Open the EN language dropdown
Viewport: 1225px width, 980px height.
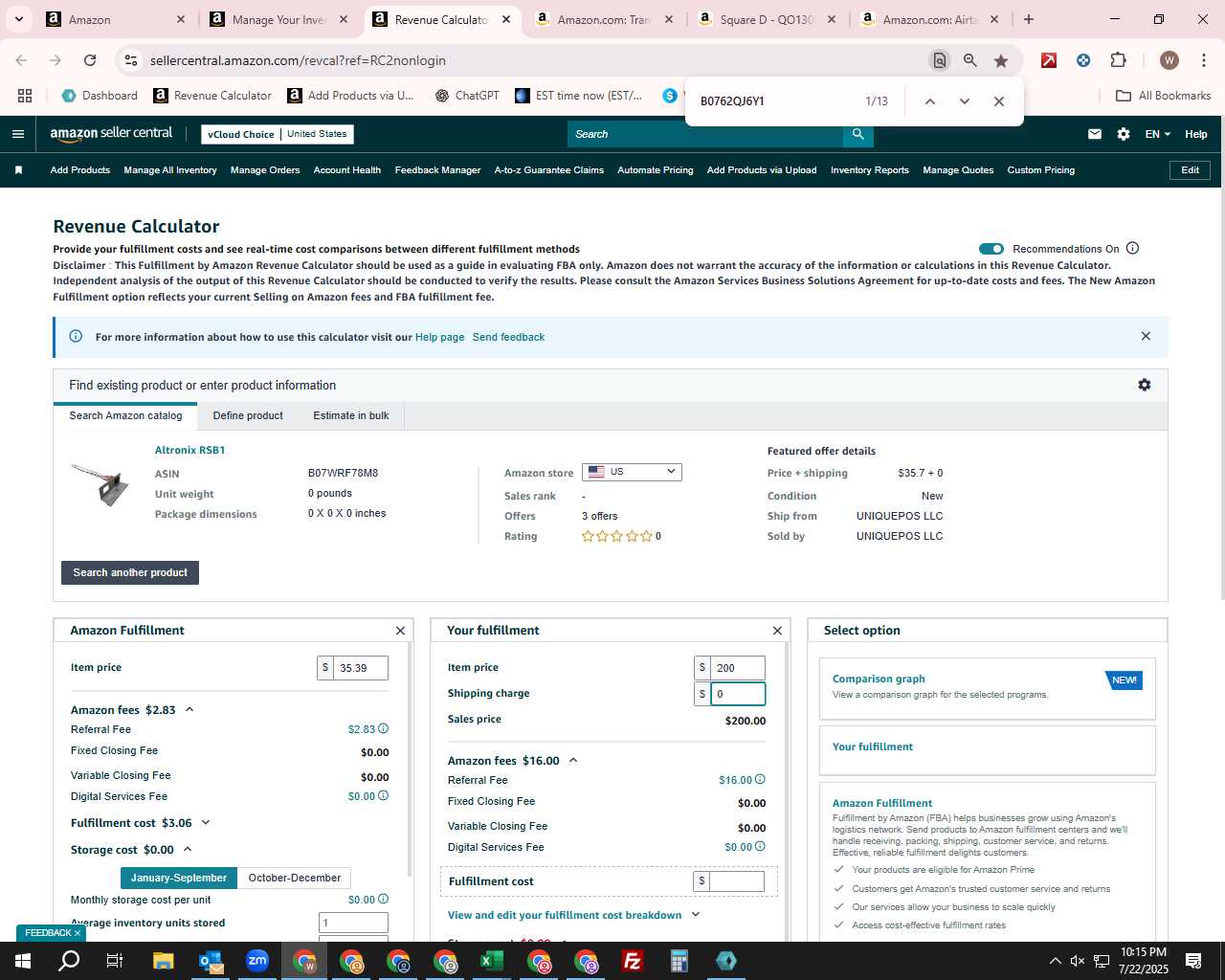[1157, 134]
